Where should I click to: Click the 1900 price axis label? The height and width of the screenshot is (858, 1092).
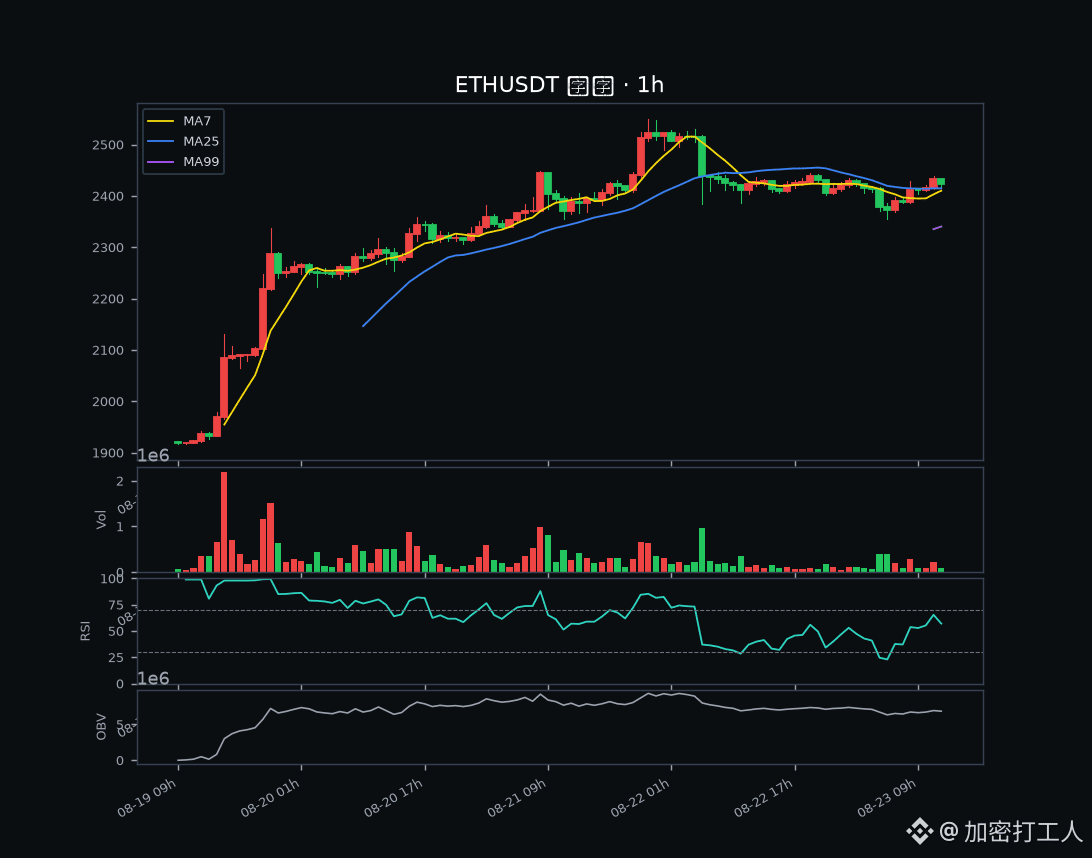pyautogui.click(x=108, y=453)
